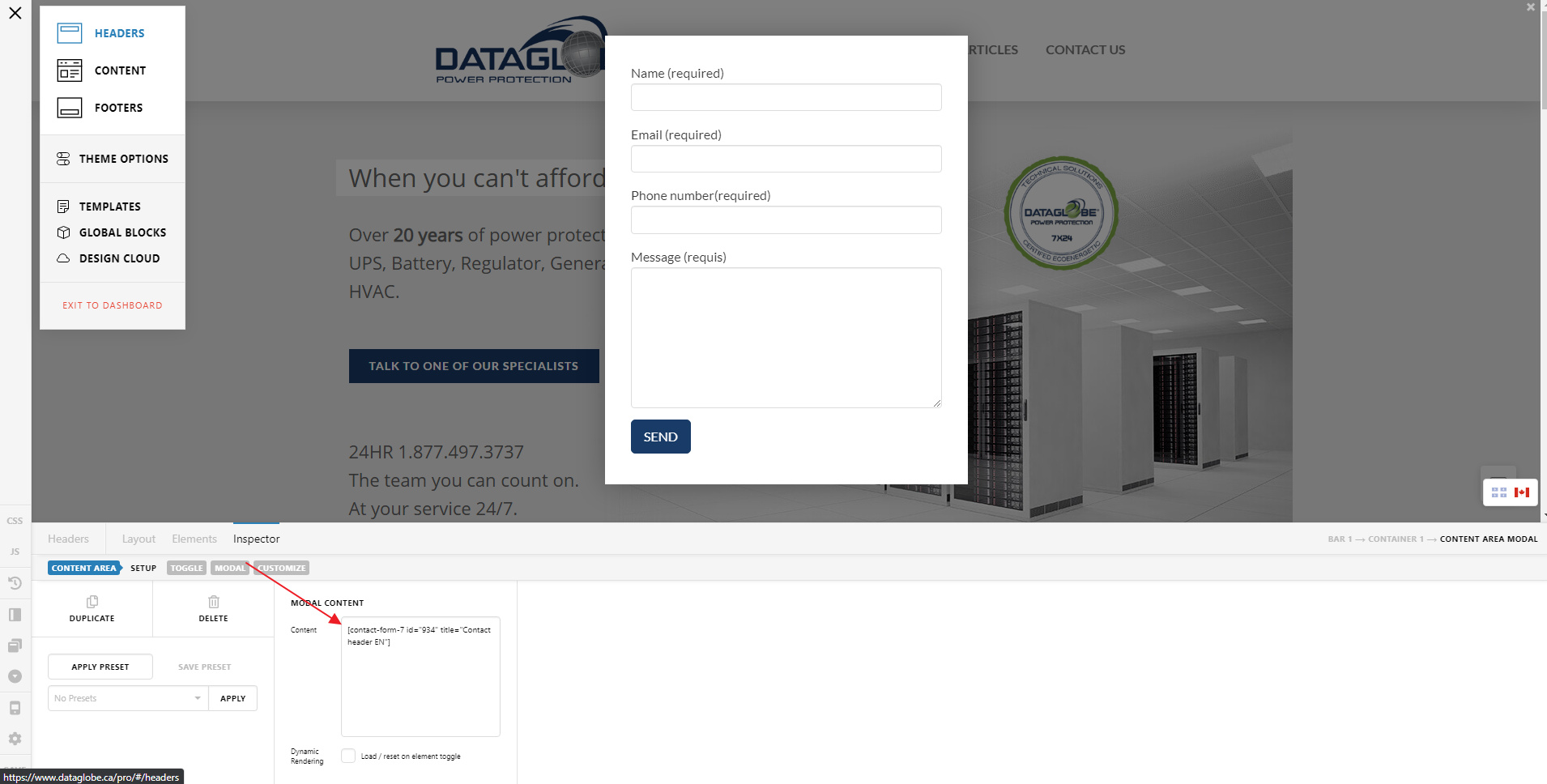This screenshot has width=1547, height=784.
Task: Click the Footers section icon
Action: (x=70, y=108)
